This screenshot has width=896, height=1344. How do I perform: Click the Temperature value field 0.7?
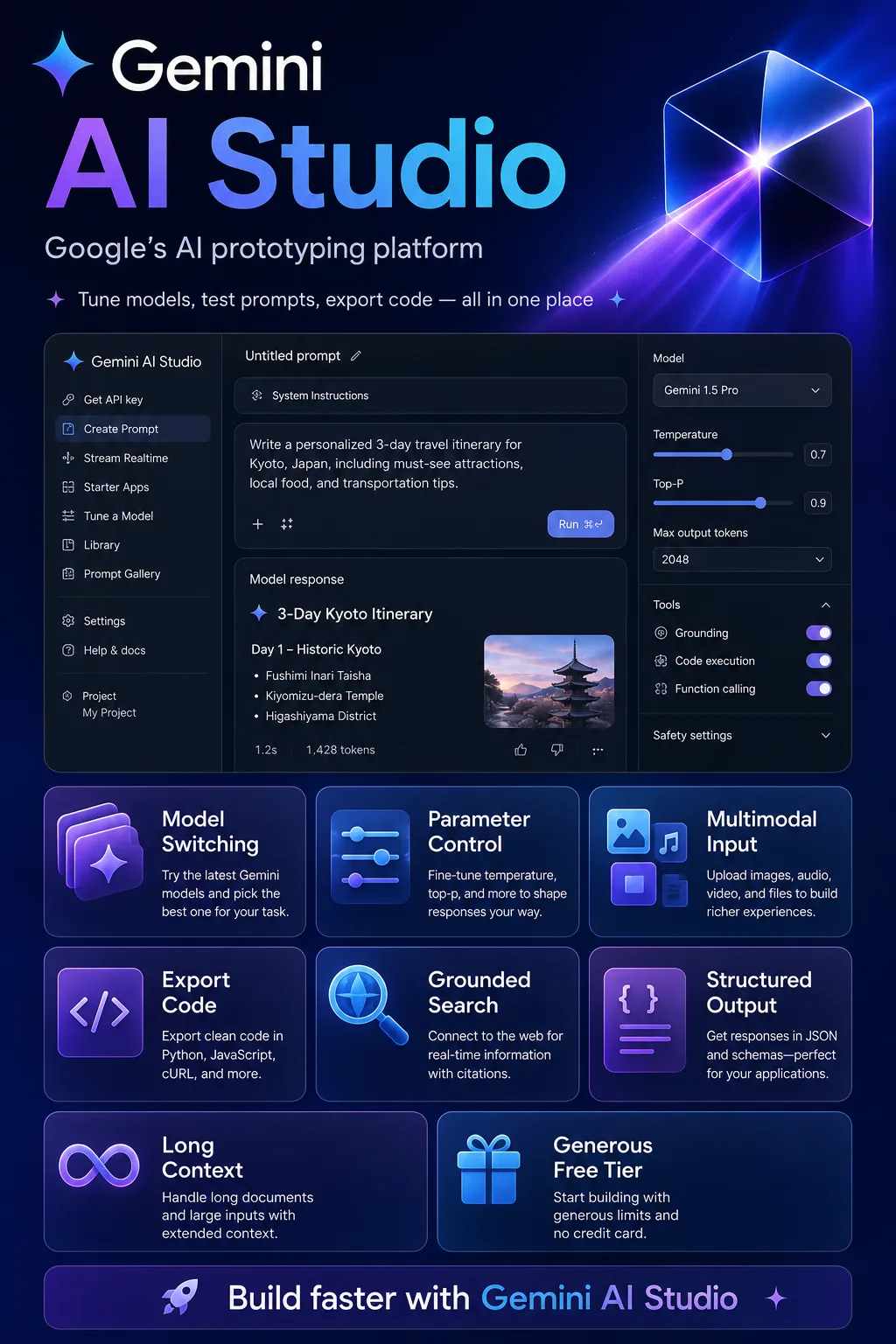(x=818, y=454)
